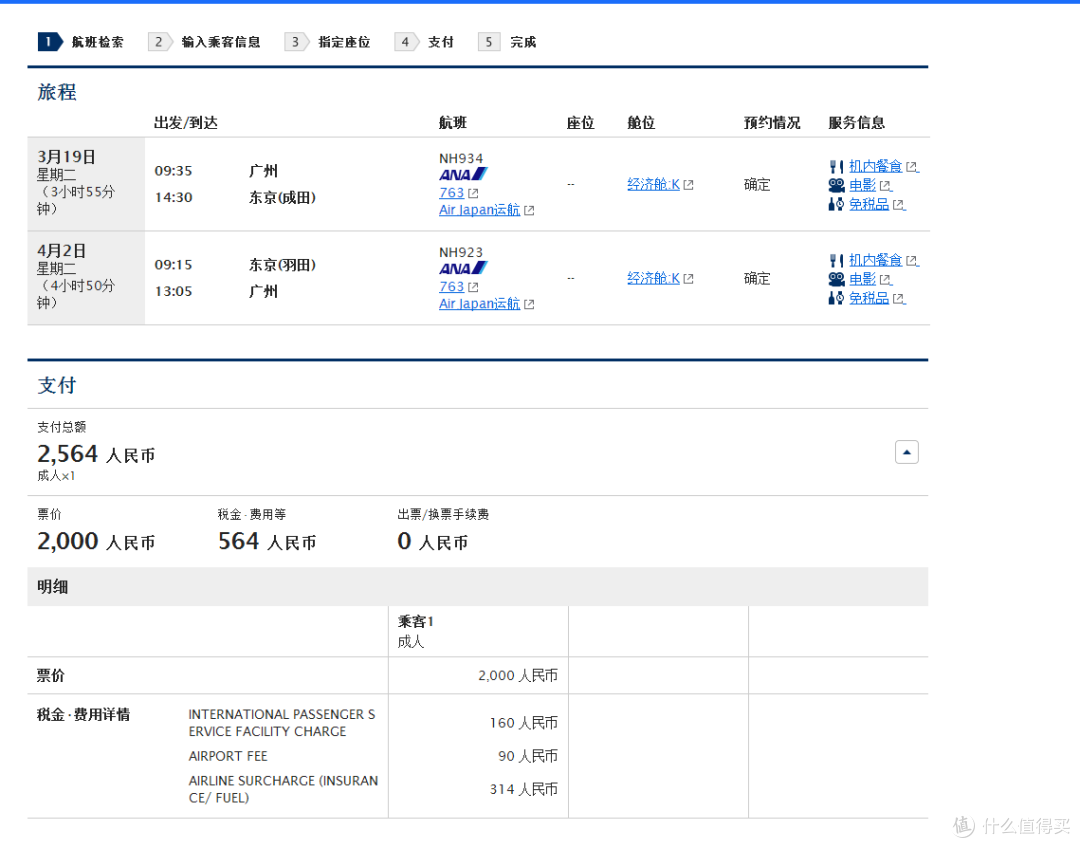Open Air Japan运航 link for NH934

point(480,209)
